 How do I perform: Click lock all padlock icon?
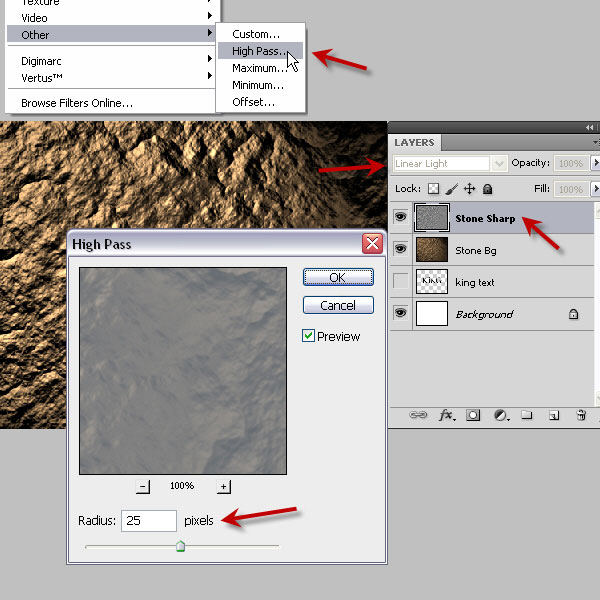[x=487, y=189]
